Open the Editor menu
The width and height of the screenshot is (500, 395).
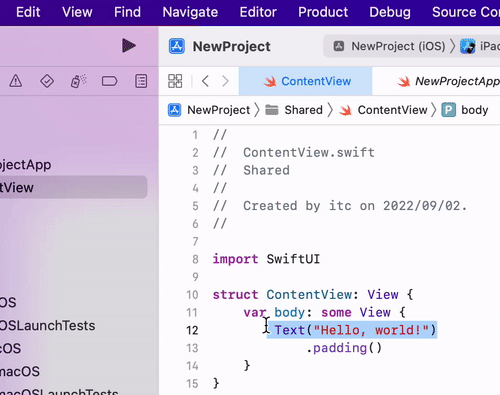click(x=258, y=12)
